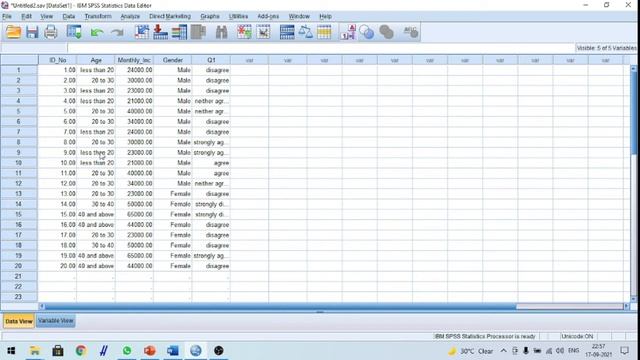This screenshot has height=360, width=640.
Task: Click the Redo arrow icon
Action: [117, 32]
